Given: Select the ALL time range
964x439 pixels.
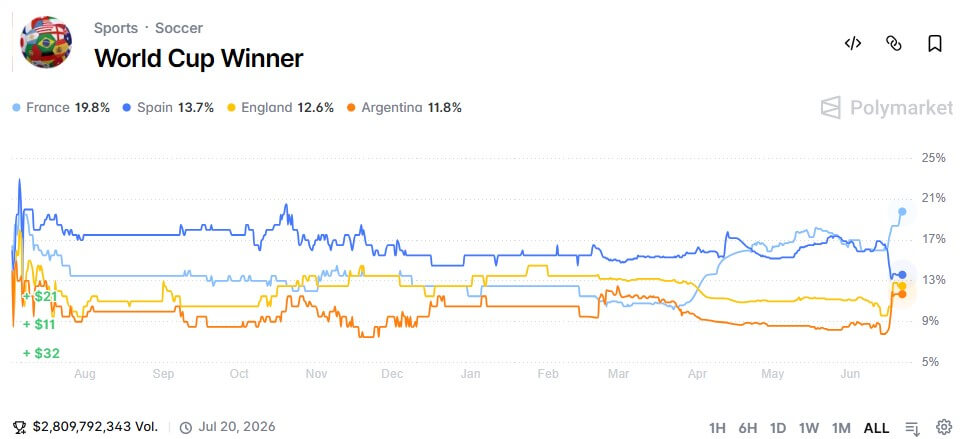Looking at the screenshot, I should [x=876, y=428].
